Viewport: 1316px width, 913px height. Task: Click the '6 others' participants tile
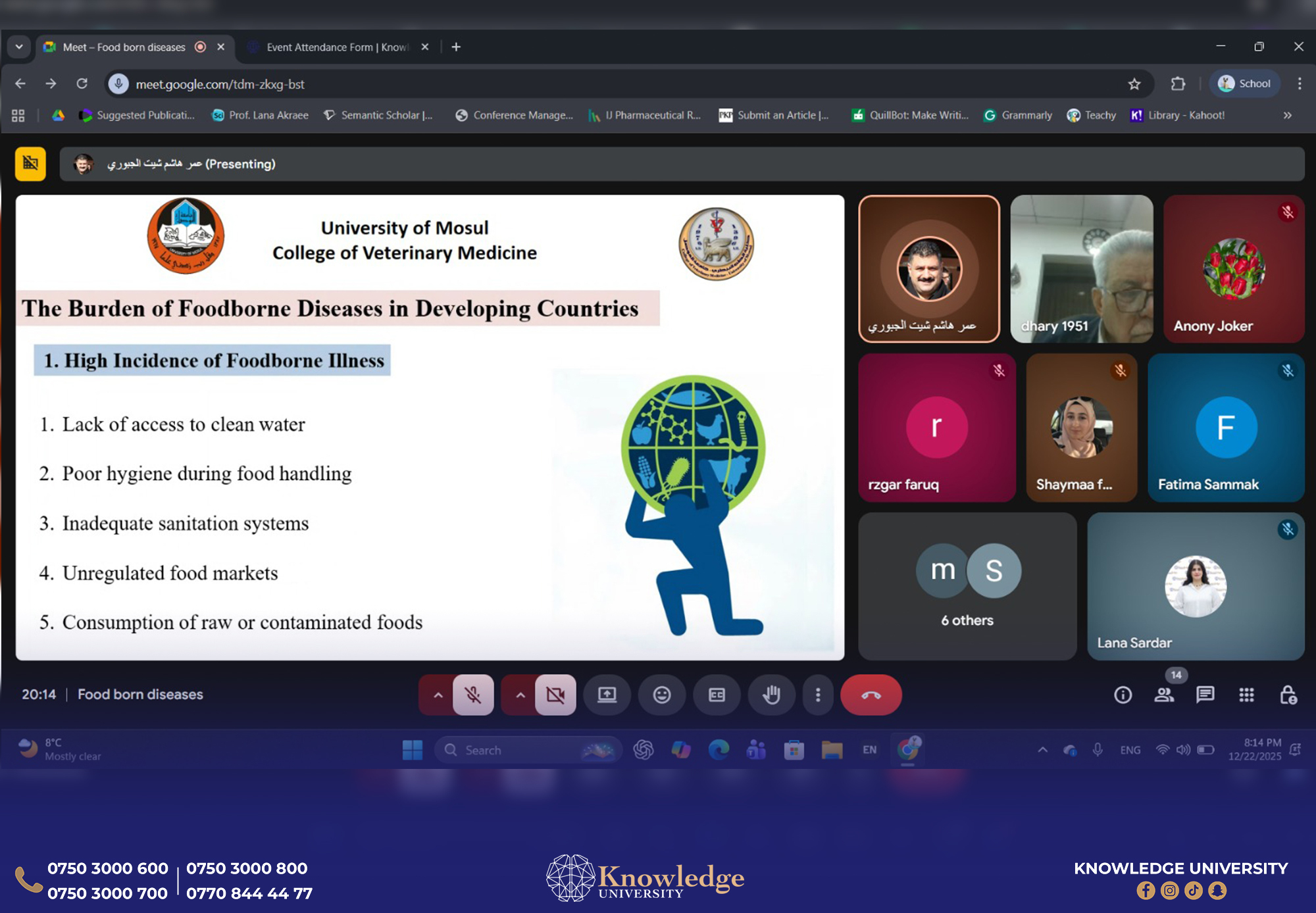967,586
